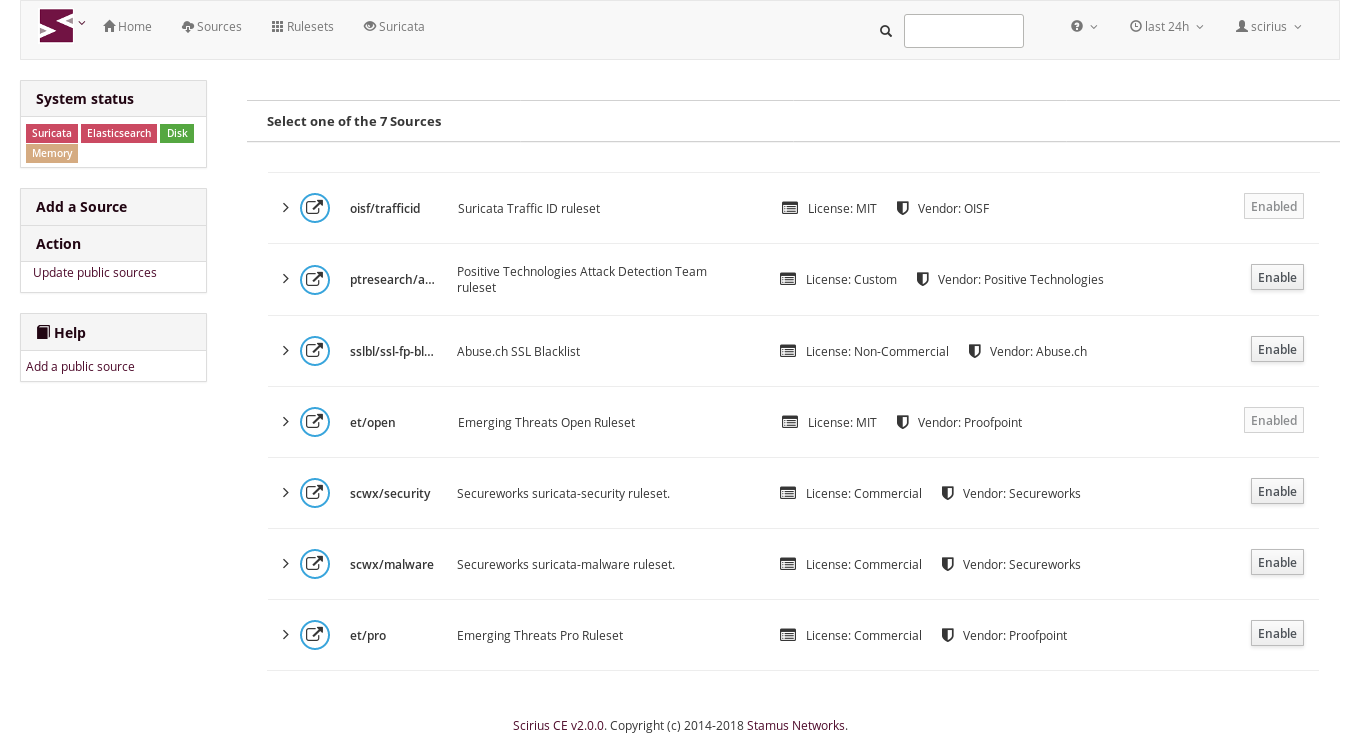Click license icon in et/open row
1360x744 pixels.
[790, 422]
